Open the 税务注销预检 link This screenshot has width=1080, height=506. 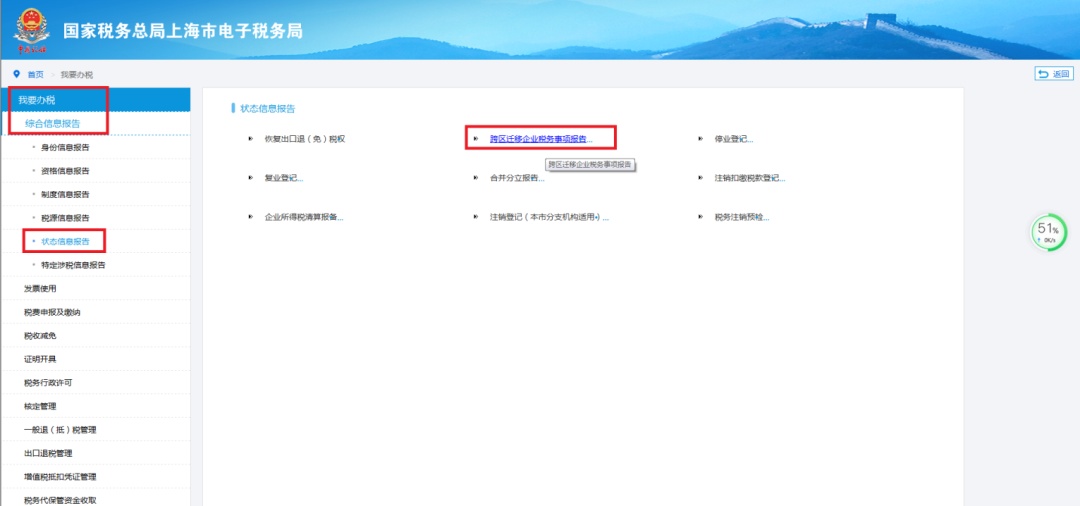point(741,217)
